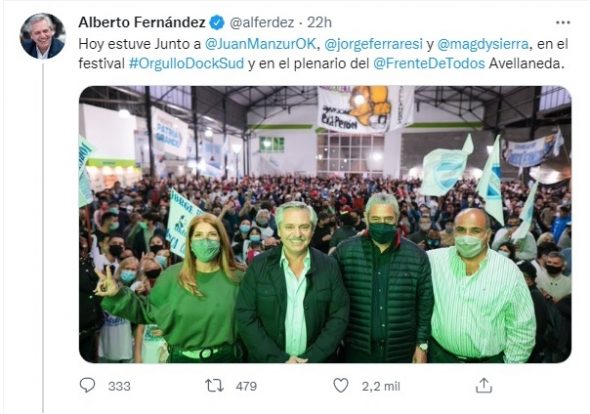The image size is (590, 414).
Task: Like the tweet with the heart icon
Action: [x=341, y=386]
